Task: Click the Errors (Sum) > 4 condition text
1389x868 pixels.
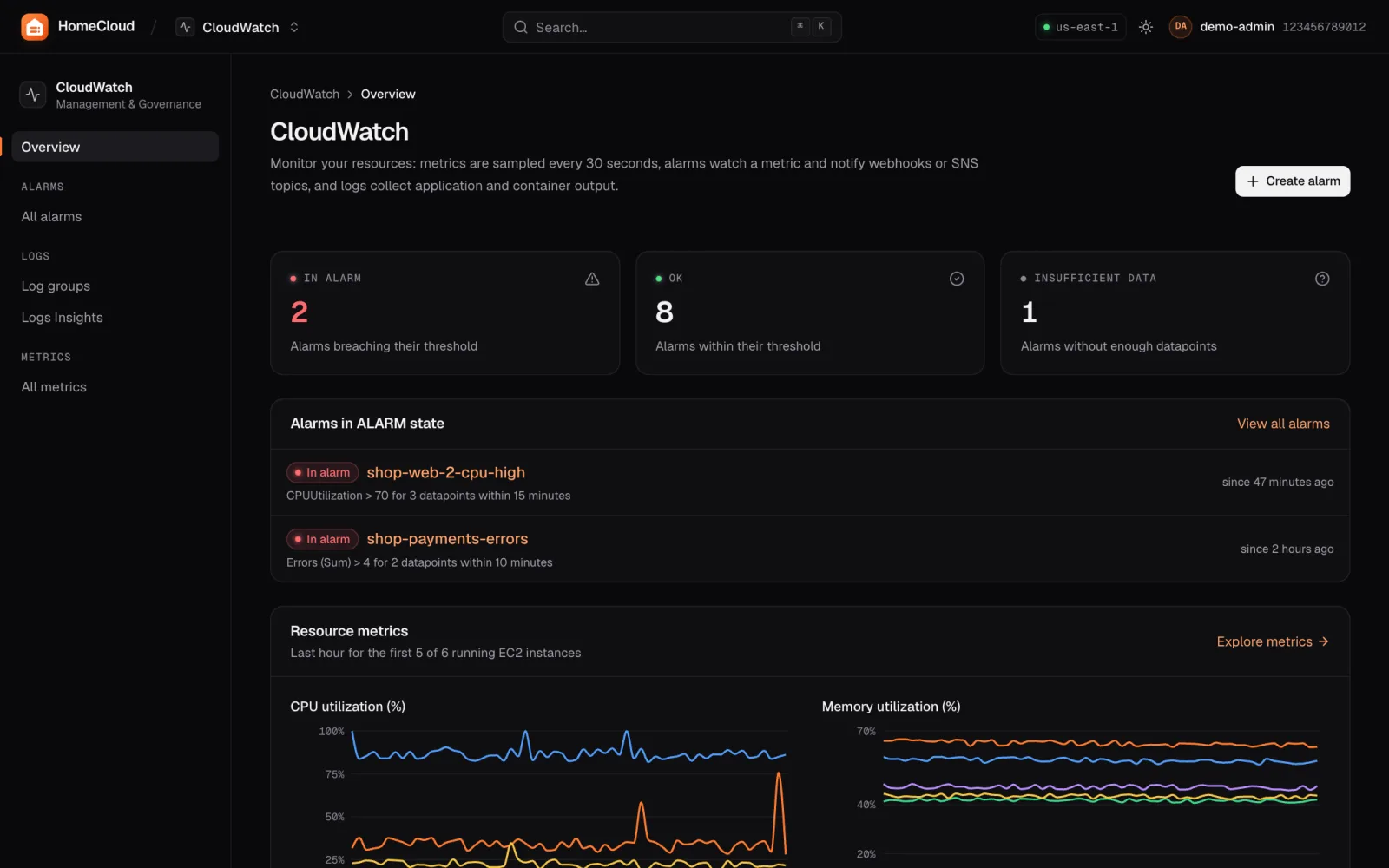Action: coord(419,562)
